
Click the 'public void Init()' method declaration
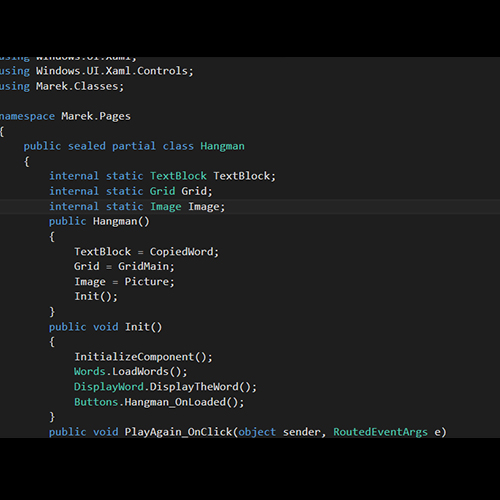(x=105, y=327)
